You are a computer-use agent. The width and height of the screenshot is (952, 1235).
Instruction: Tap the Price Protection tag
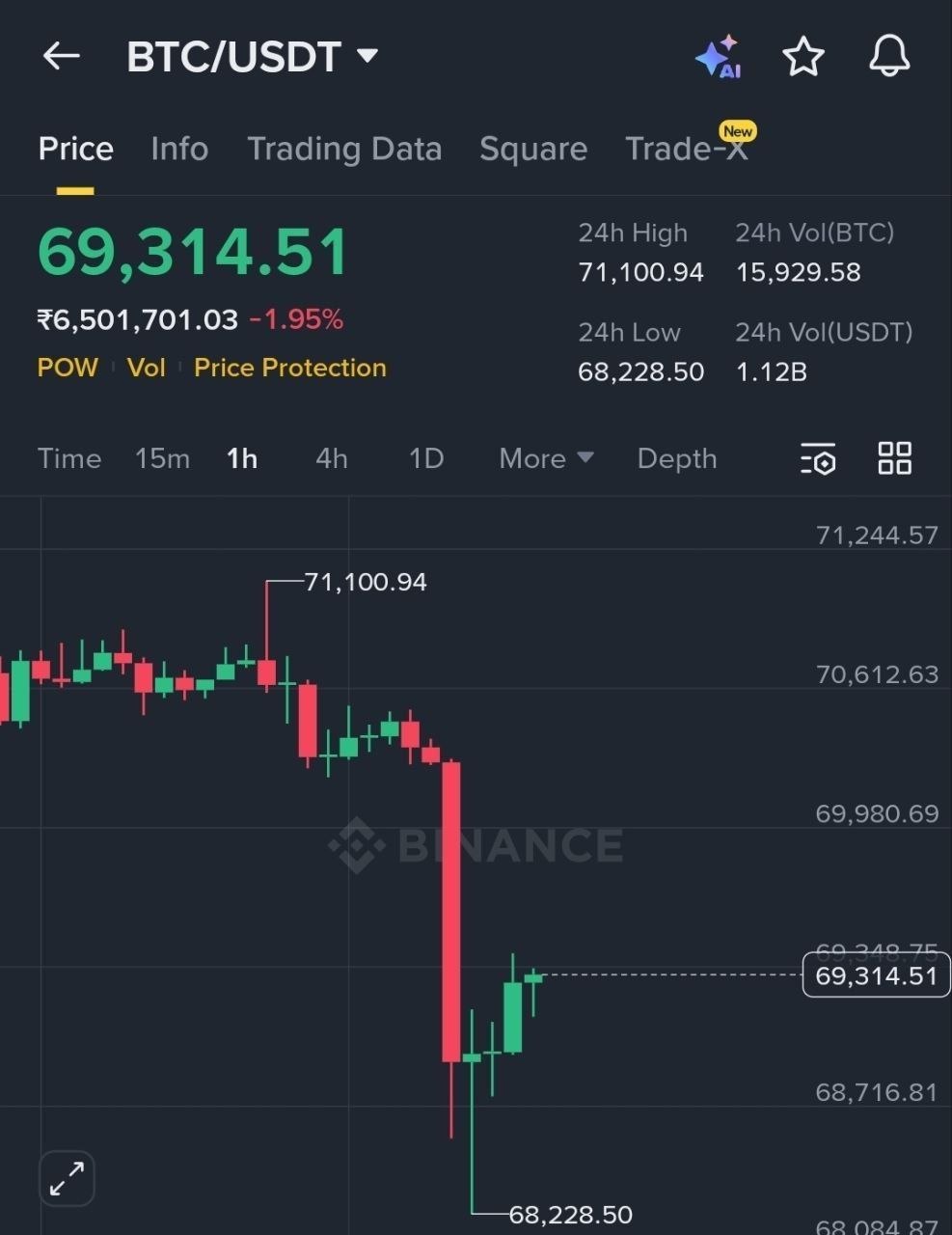[x=290, y=368]
